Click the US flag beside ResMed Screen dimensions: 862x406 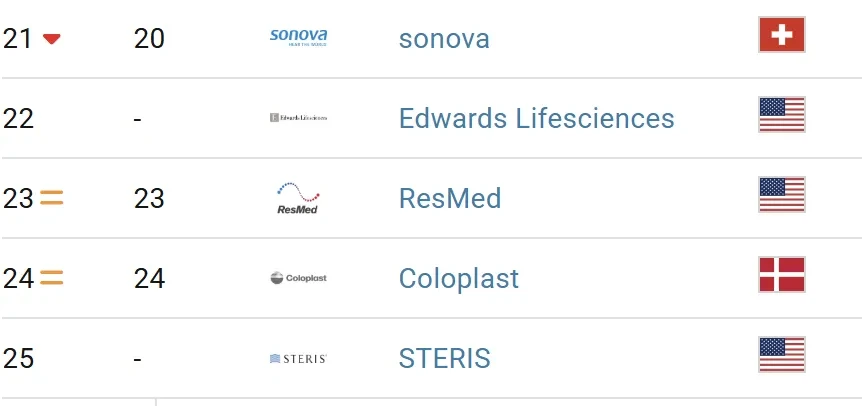click(x=782, y=194)
